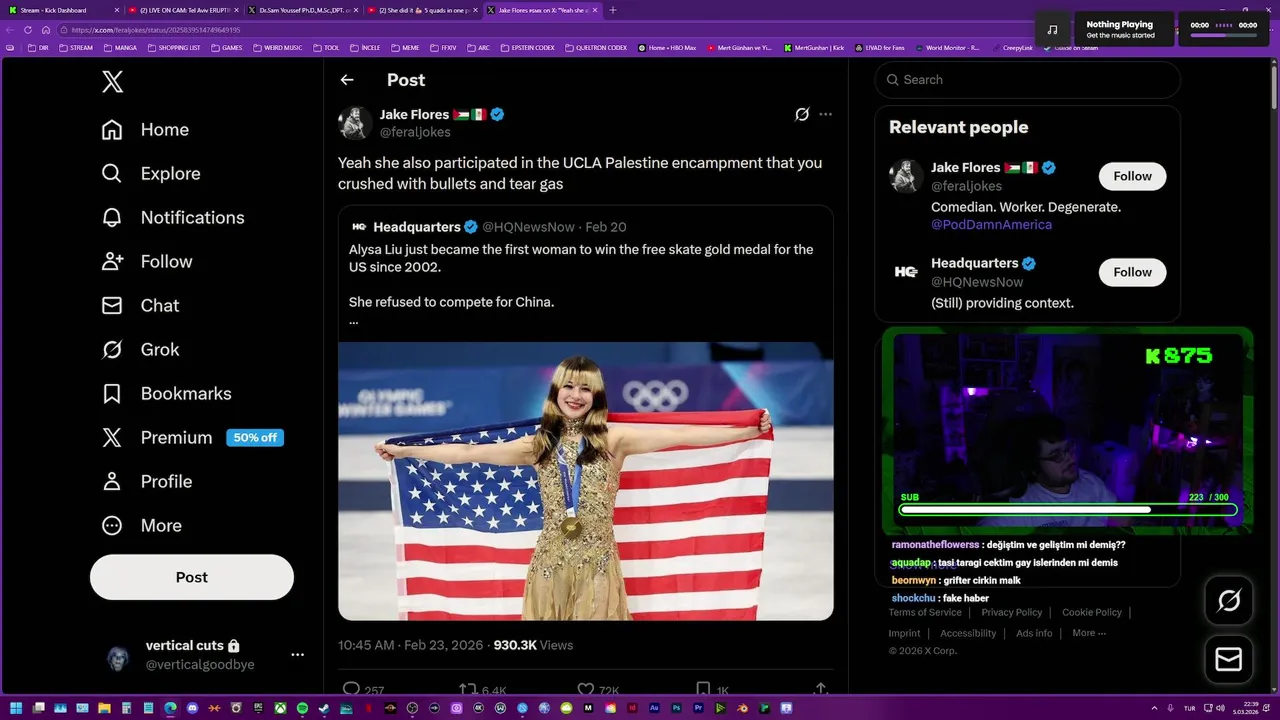Switch to She did it 5 quads tab
1280x720 pixels.
pos(422,10)
